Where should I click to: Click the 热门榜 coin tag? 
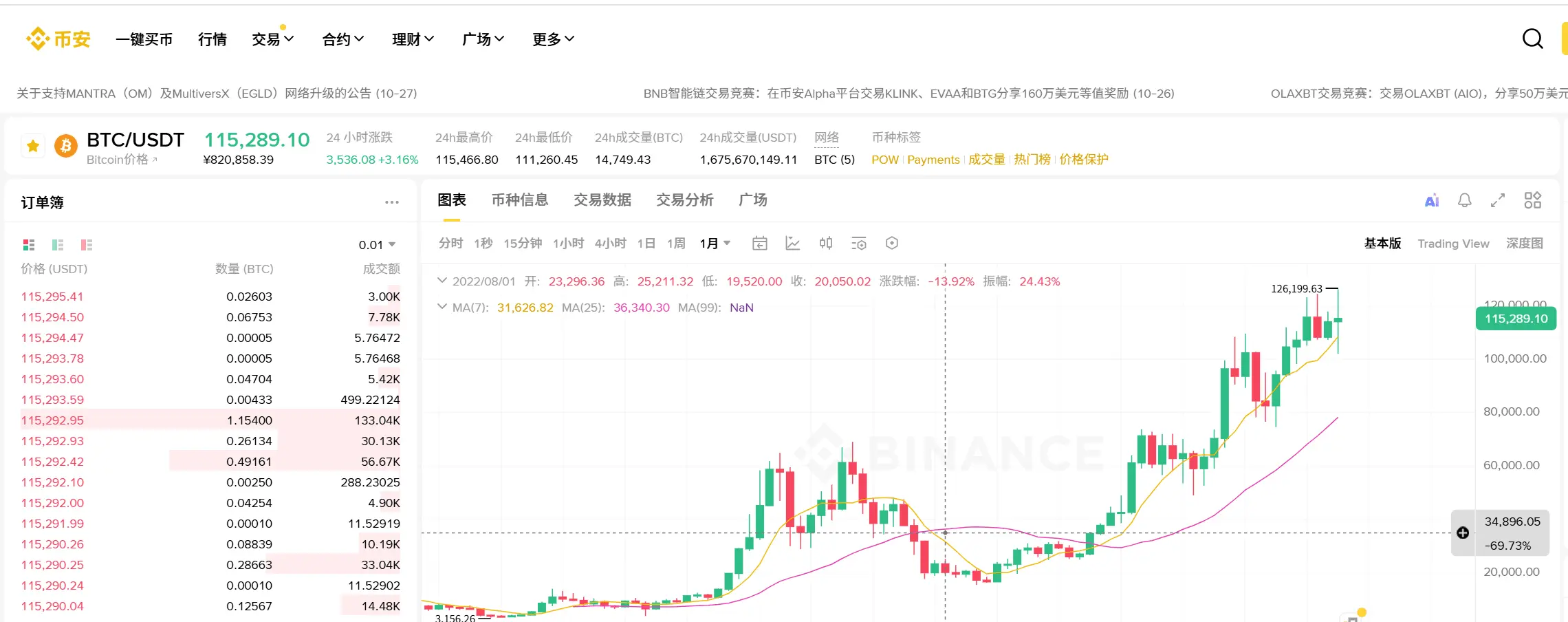point(1032,160)
